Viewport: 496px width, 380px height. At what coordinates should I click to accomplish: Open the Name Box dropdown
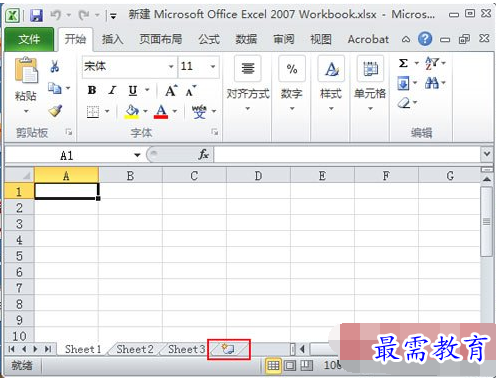pyautogui.click(x=137, y=155)
